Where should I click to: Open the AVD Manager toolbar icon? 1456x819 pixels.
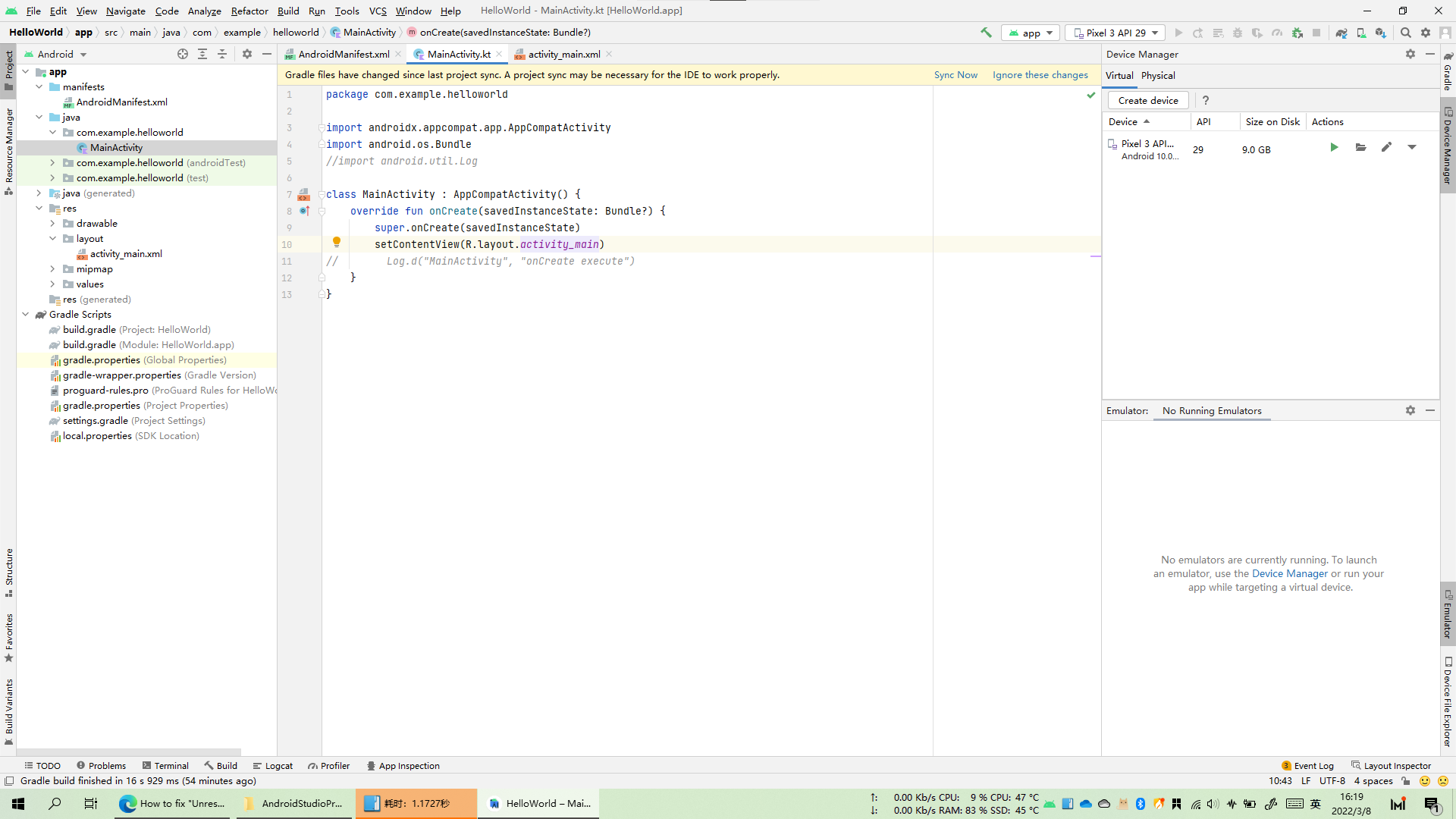tap(1361, 33)
